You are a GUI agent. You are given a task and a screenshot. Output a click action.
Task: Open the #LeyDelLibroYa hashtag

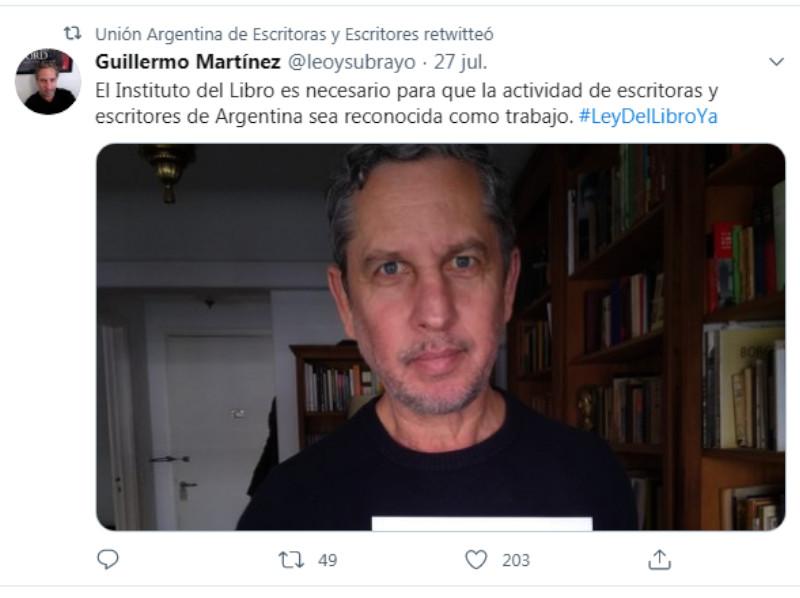point(648,116)
